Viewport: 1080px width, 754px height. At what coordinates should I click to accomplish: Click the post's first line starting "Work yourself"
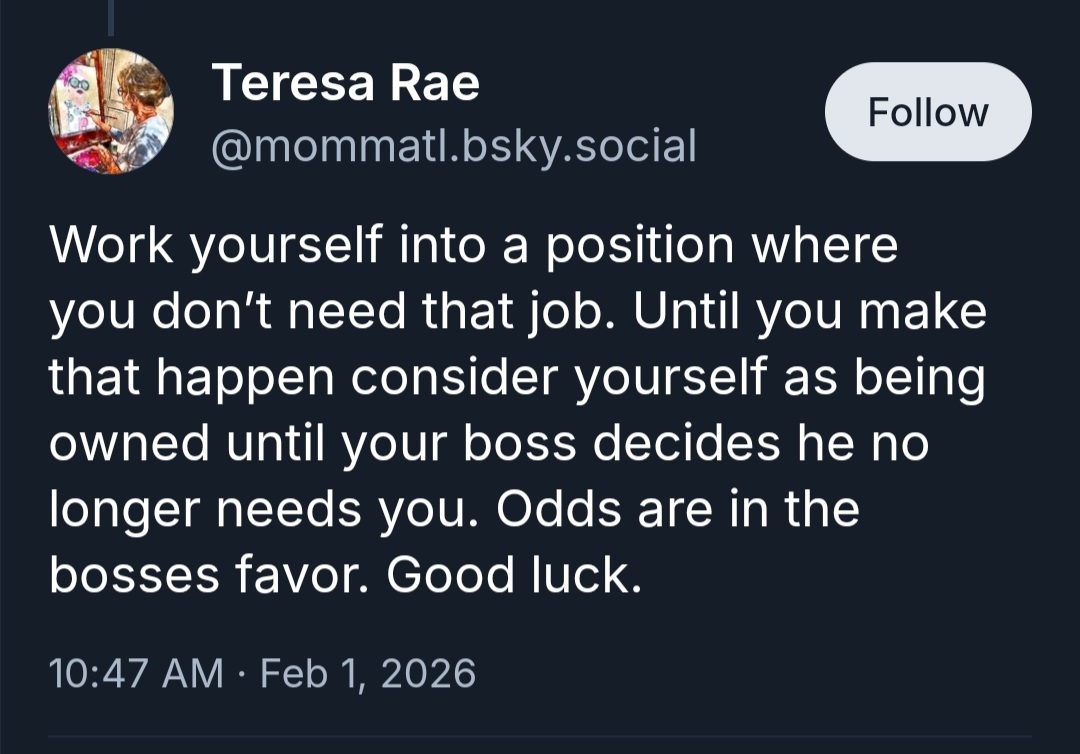coord(473,247)
